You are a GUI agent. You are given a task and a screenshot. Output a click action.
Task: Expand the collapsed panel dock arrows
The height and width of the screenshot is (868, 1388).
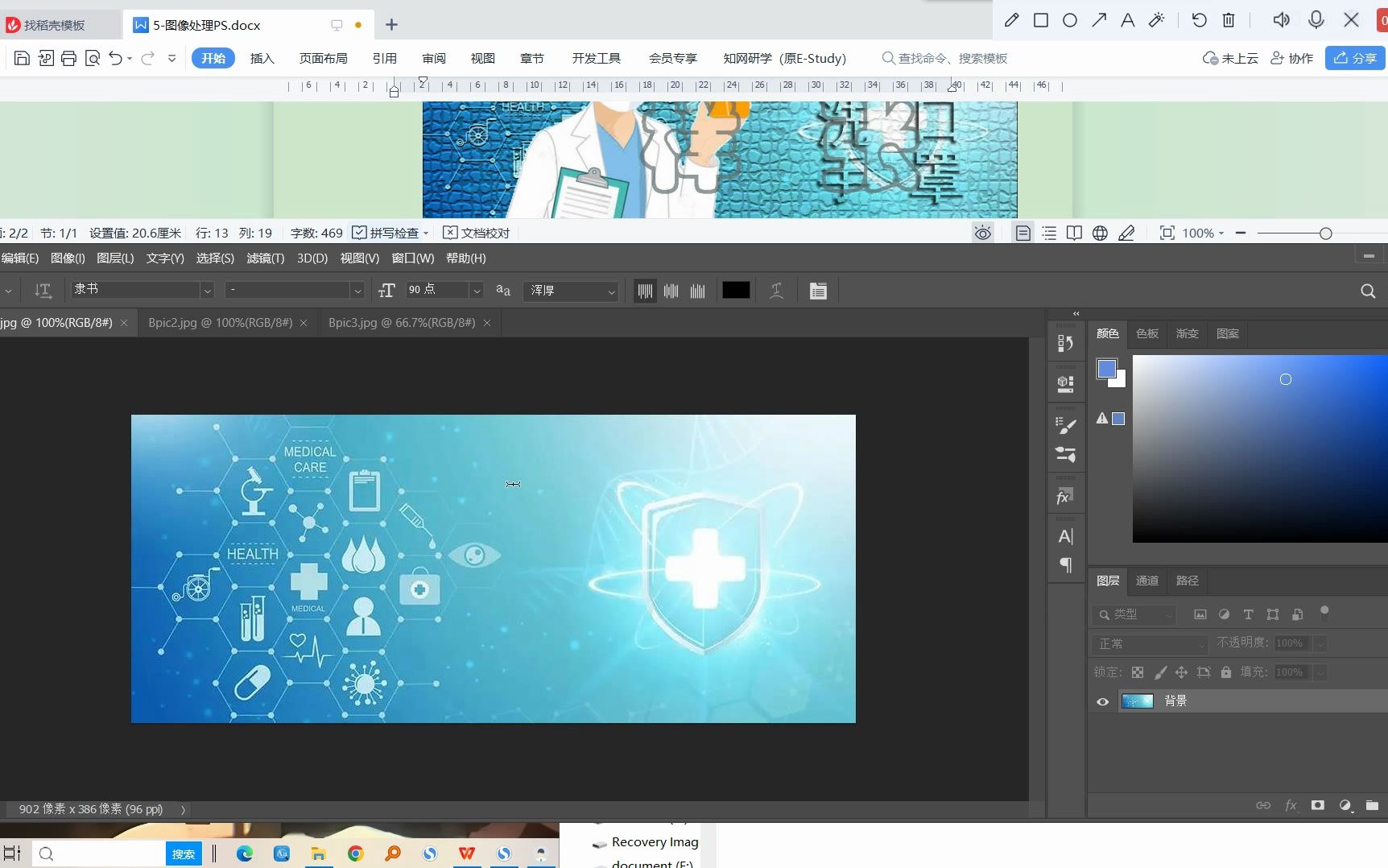[x=1076, y=313]
